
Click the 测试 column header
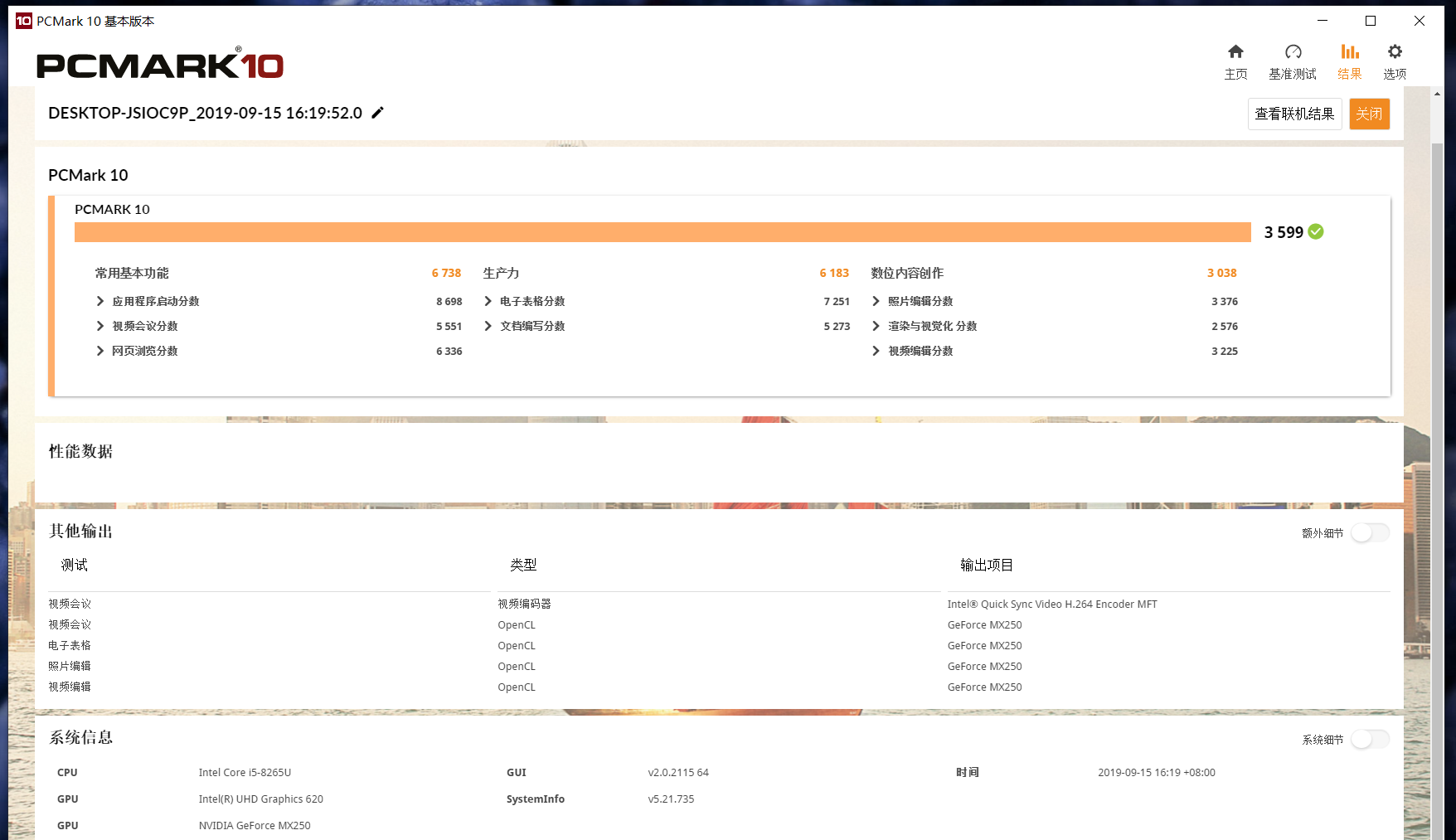click(x=74, y=565)
